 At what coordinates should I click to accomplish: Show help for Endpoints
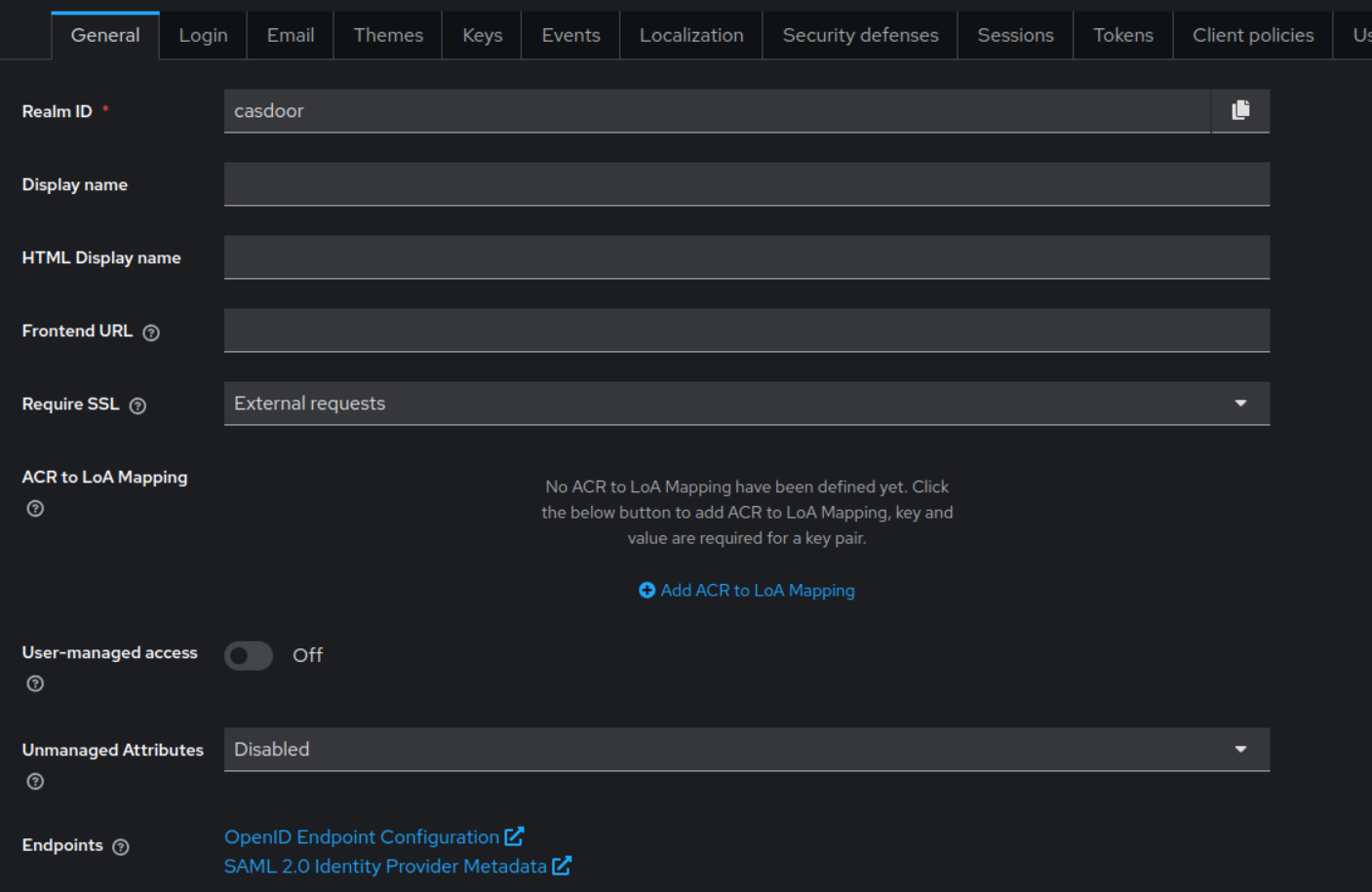[121, 846]
